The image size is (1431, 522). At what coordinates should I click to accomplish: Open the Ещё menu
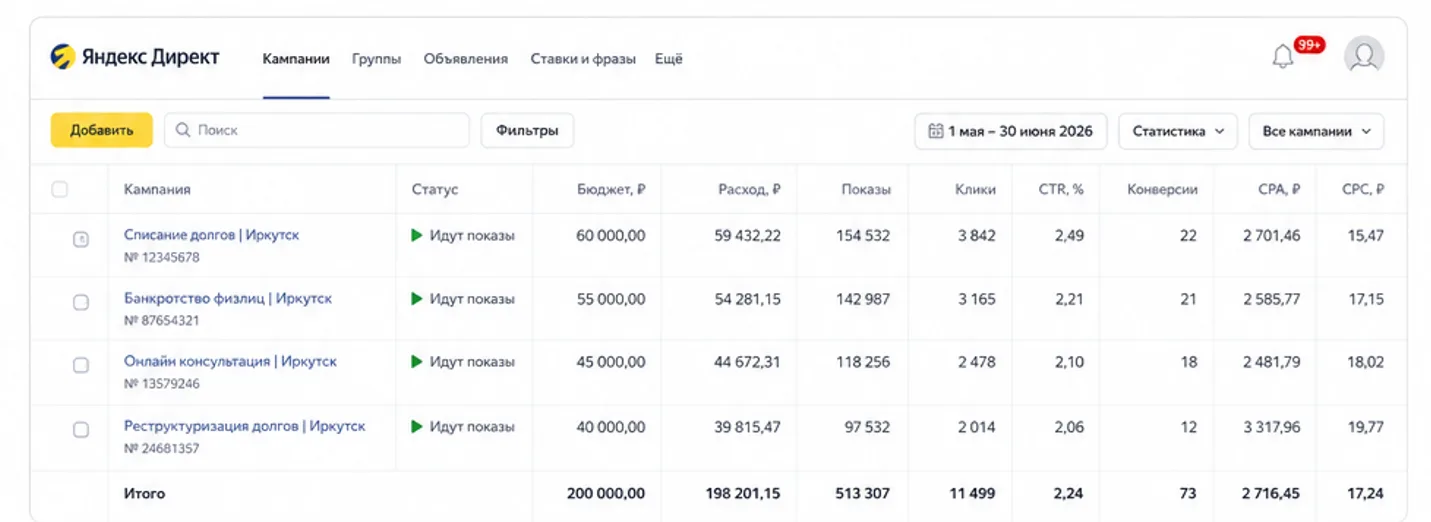[x=668, y=59]
